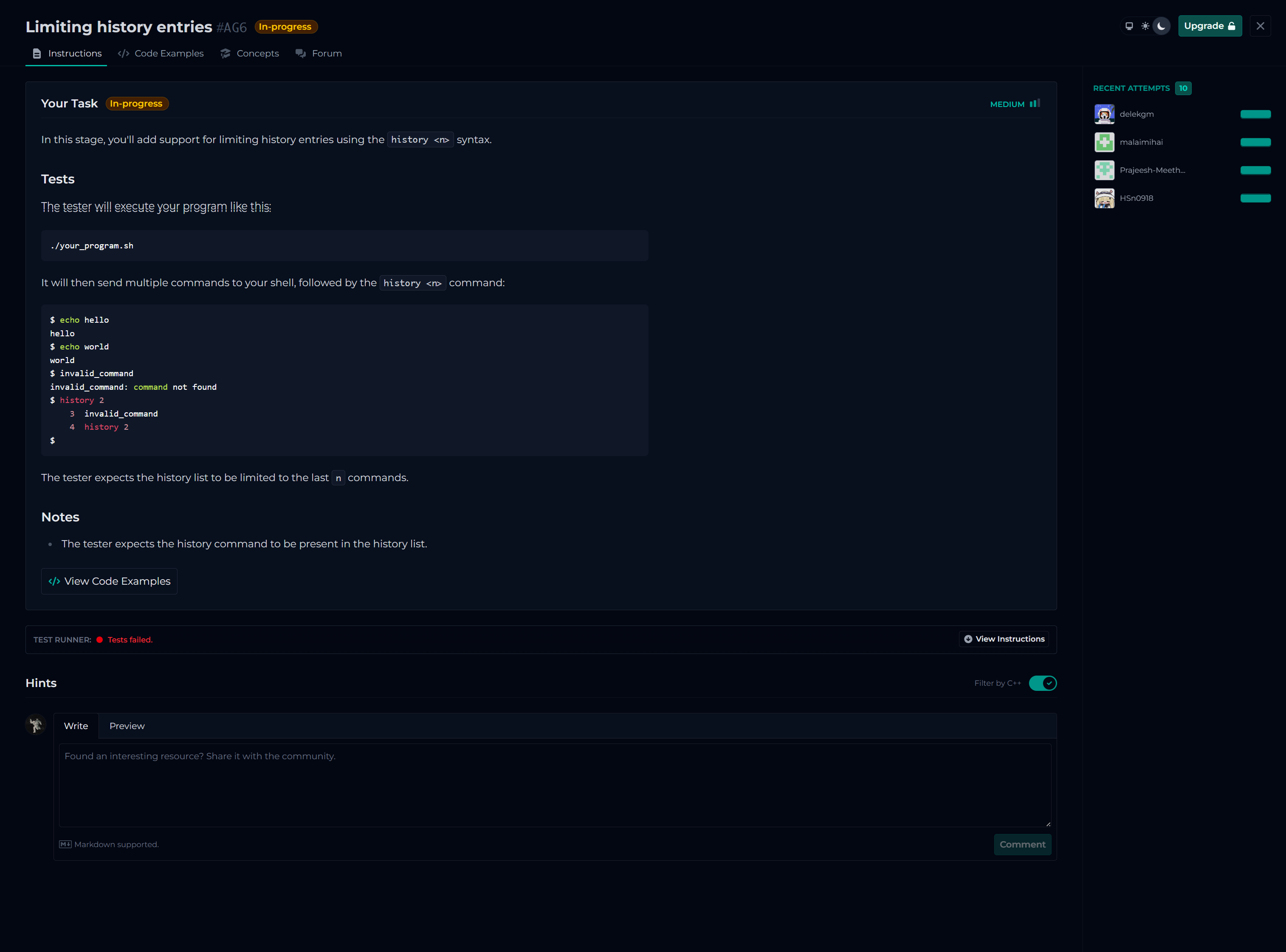The height and width of the screenshot is (952, 1286).
Task: Switch to system theme monitor icon
Action: (1128, 26)
